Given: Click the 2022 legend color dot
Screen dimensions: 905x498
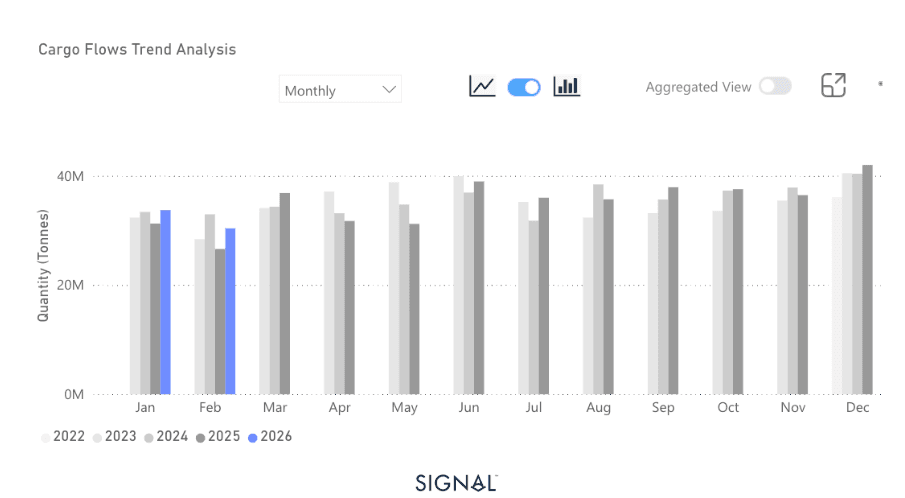Looking at the screenshot, I should 45,437.
